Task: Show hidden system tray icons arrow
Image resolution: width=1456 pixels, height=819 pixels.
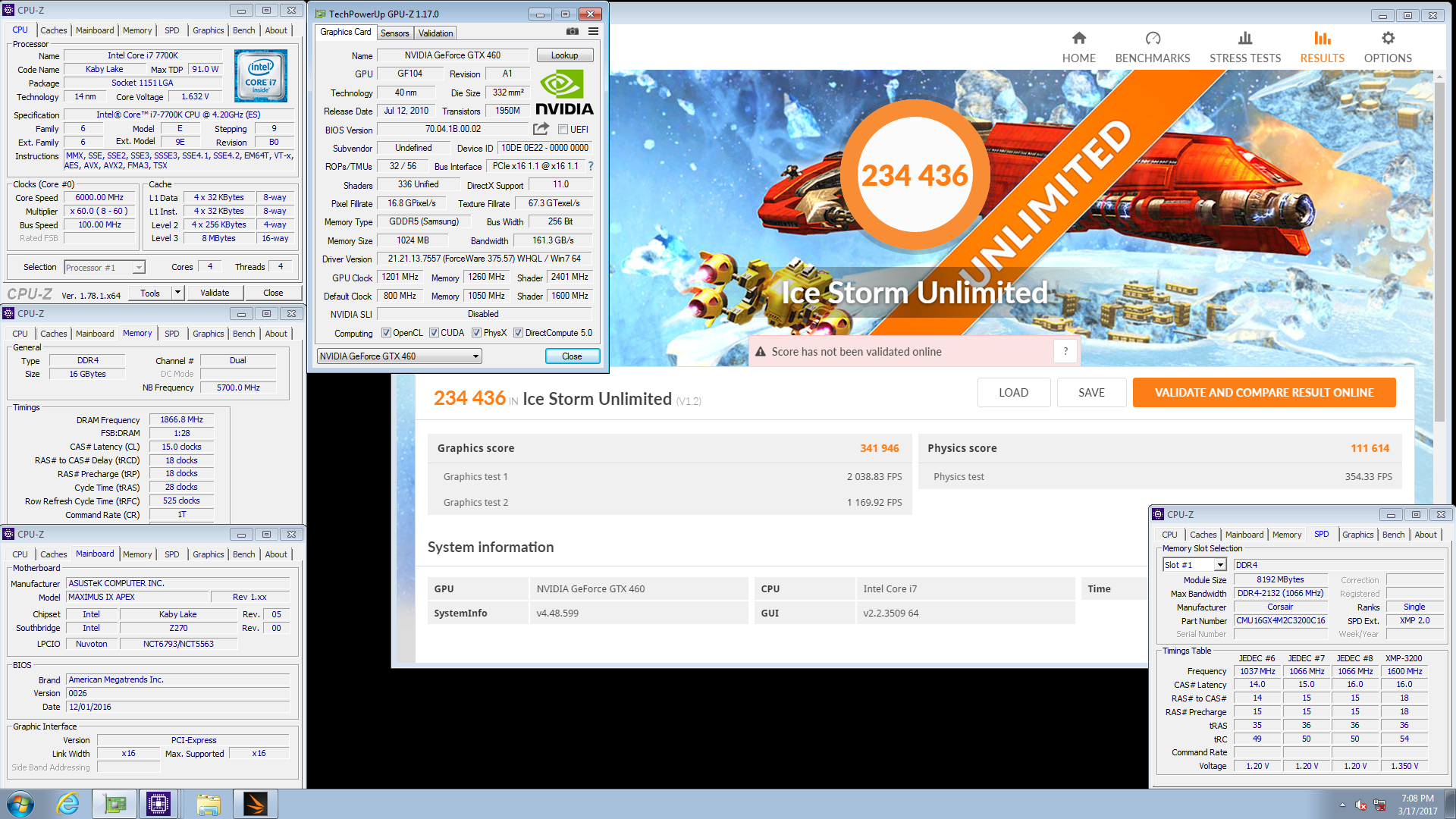Action: pyautogui.click(x=1342, y=805)
